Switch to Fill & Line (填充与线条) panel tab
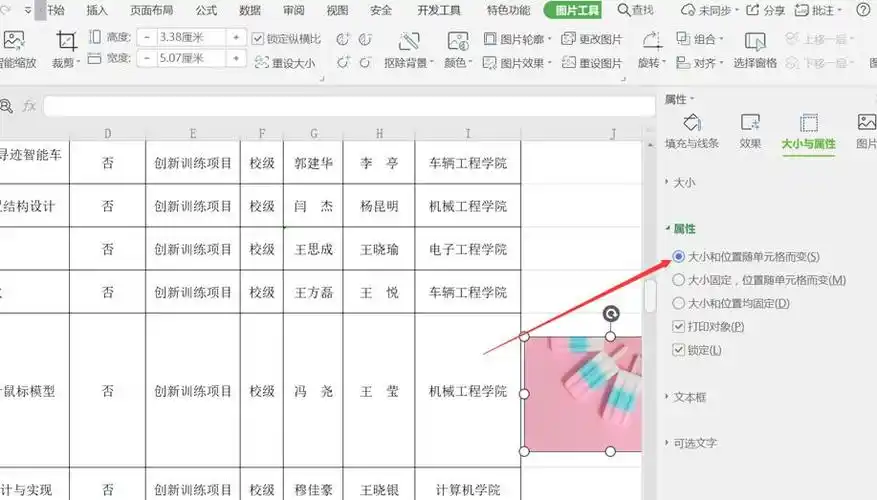Viewport: 877px width, 500px height. click(692, 132)
